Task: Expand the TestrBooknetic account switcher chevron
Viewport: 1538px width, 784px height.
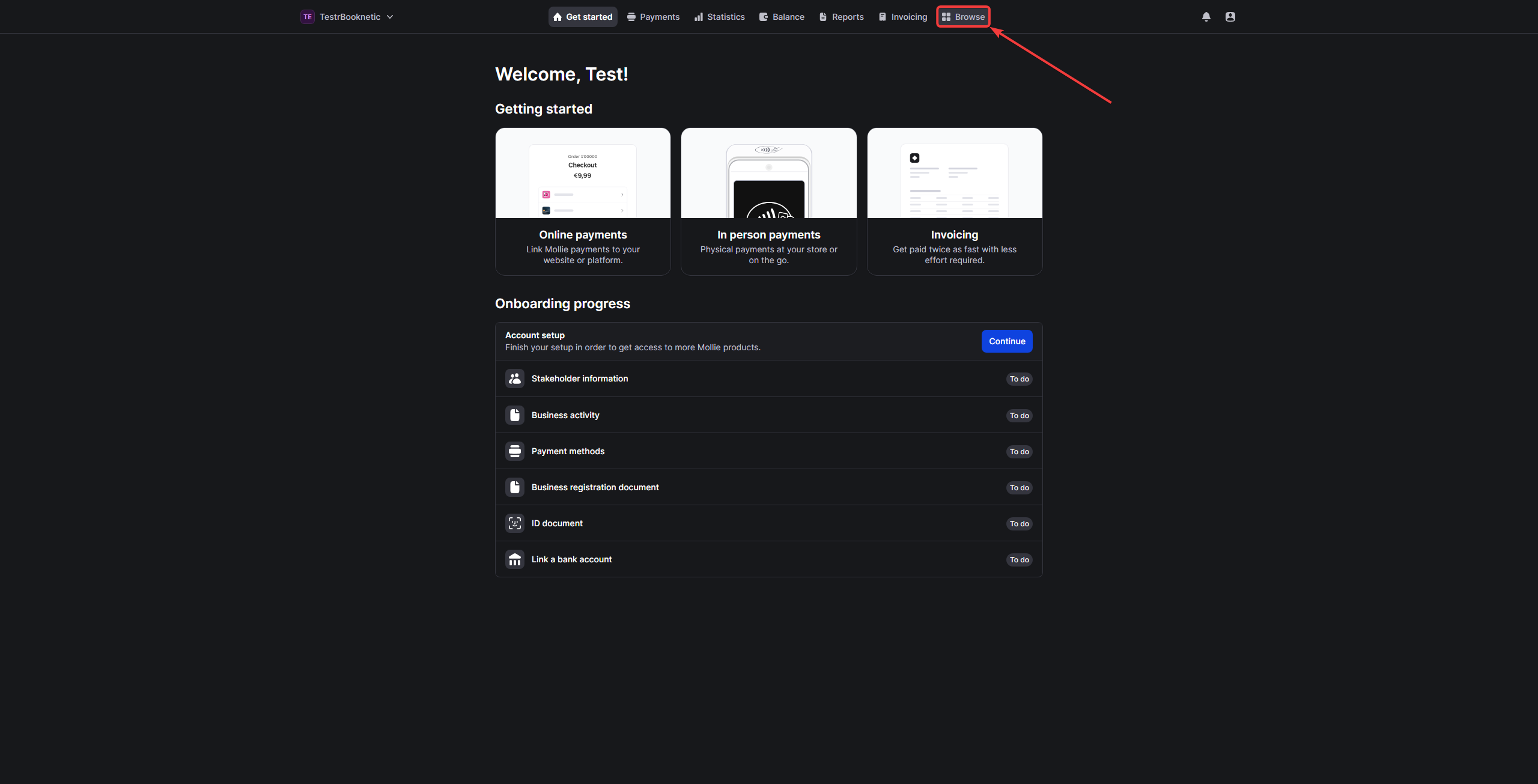Action: (x=390, y=17)
